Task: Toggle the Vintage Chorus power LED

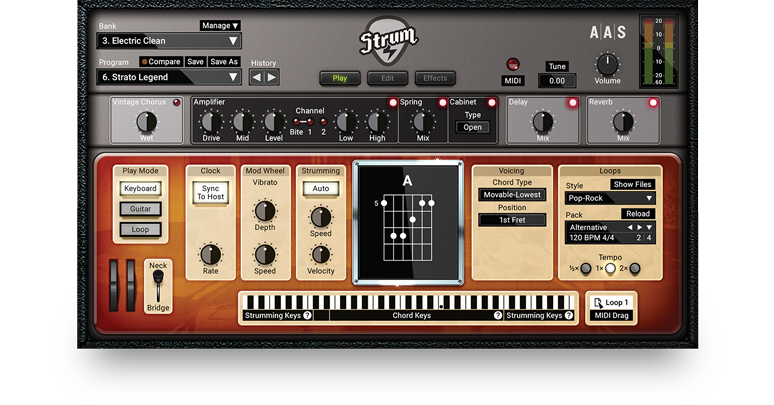Action: point(176,103)
